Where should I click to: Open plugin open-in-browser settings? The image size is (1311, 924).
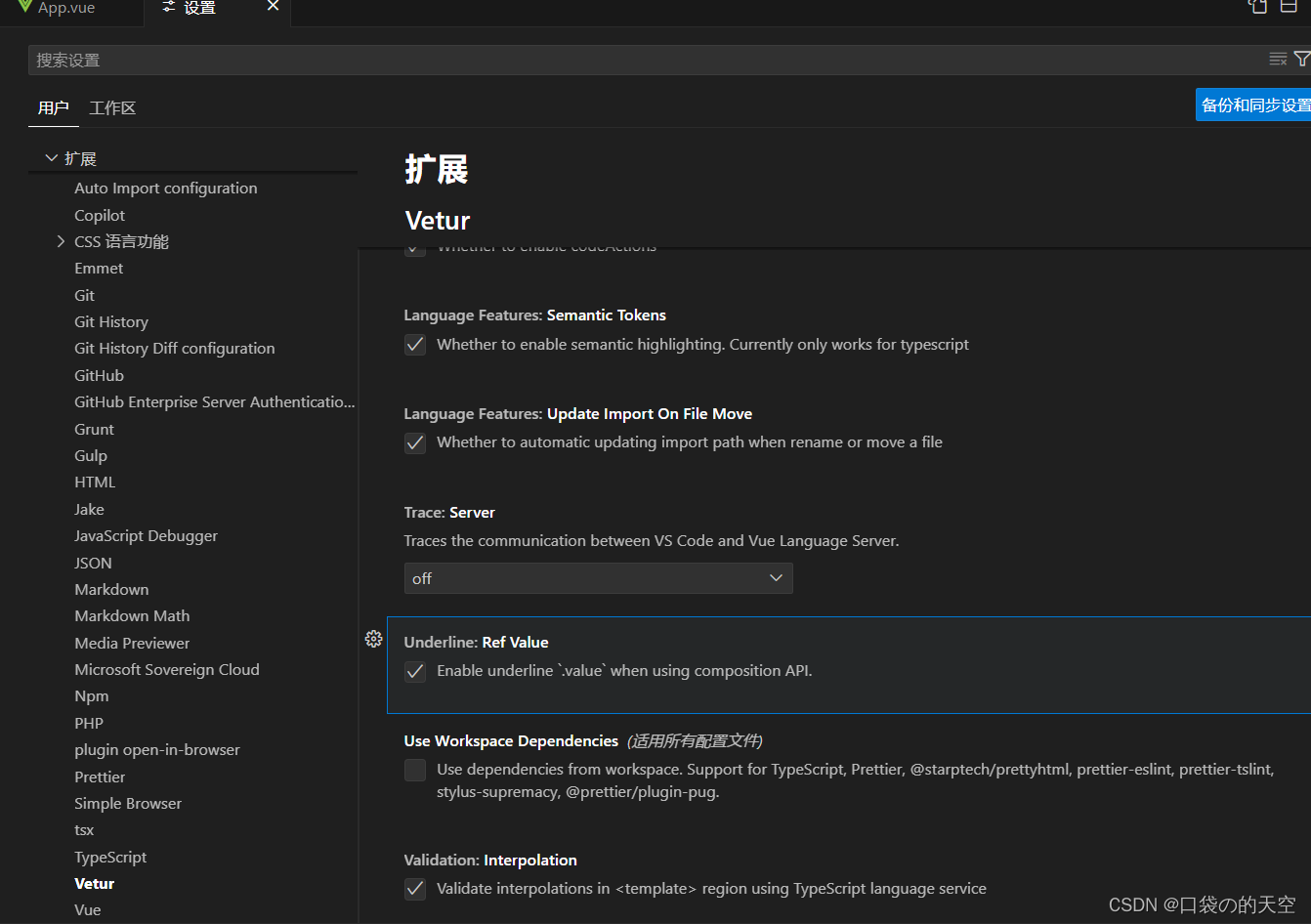(157, 750)
